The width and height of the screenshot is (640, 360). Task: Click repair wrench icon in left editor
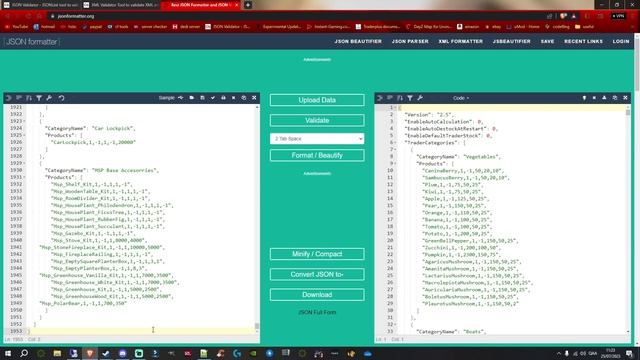[49, 98]
